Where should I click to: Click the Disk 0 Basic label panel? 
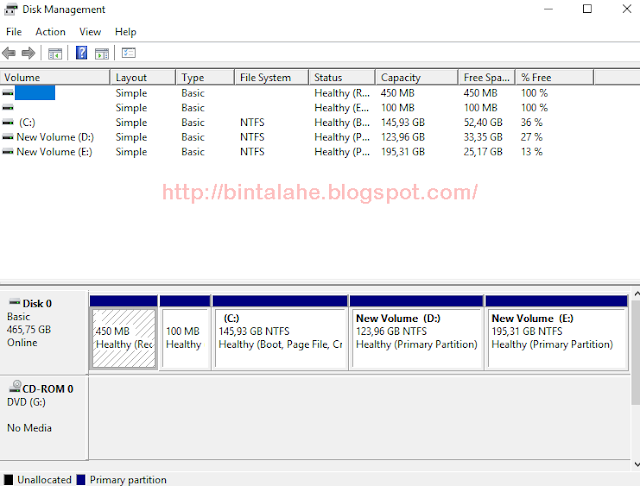tap(44, 332)
